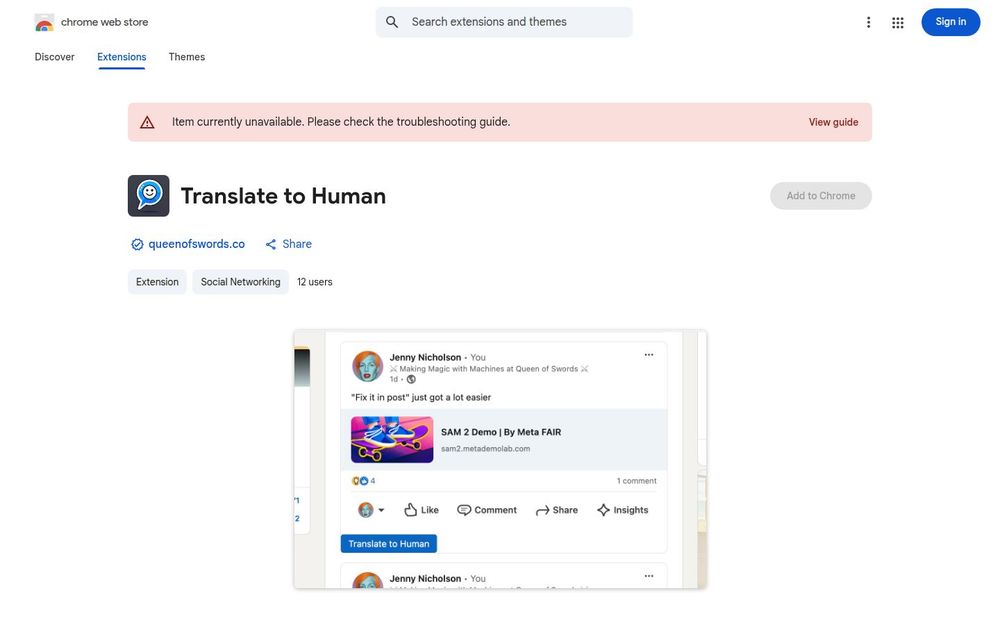Click the Comment speech bubble in screenshot
1000x625 pixels.
pos(464,510)
